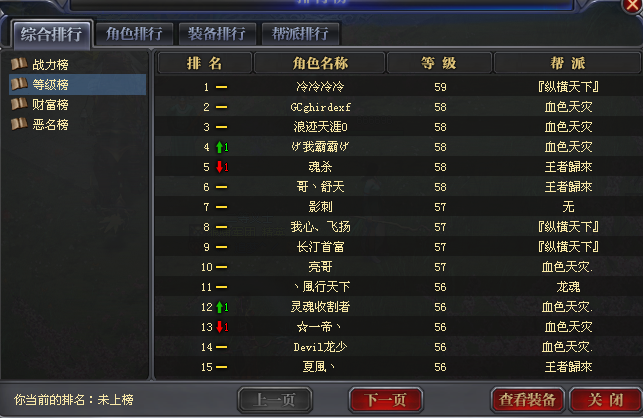The image size is (643, 418).
Task: Select player Devil龙少 row
Action: tap(398, 347)
